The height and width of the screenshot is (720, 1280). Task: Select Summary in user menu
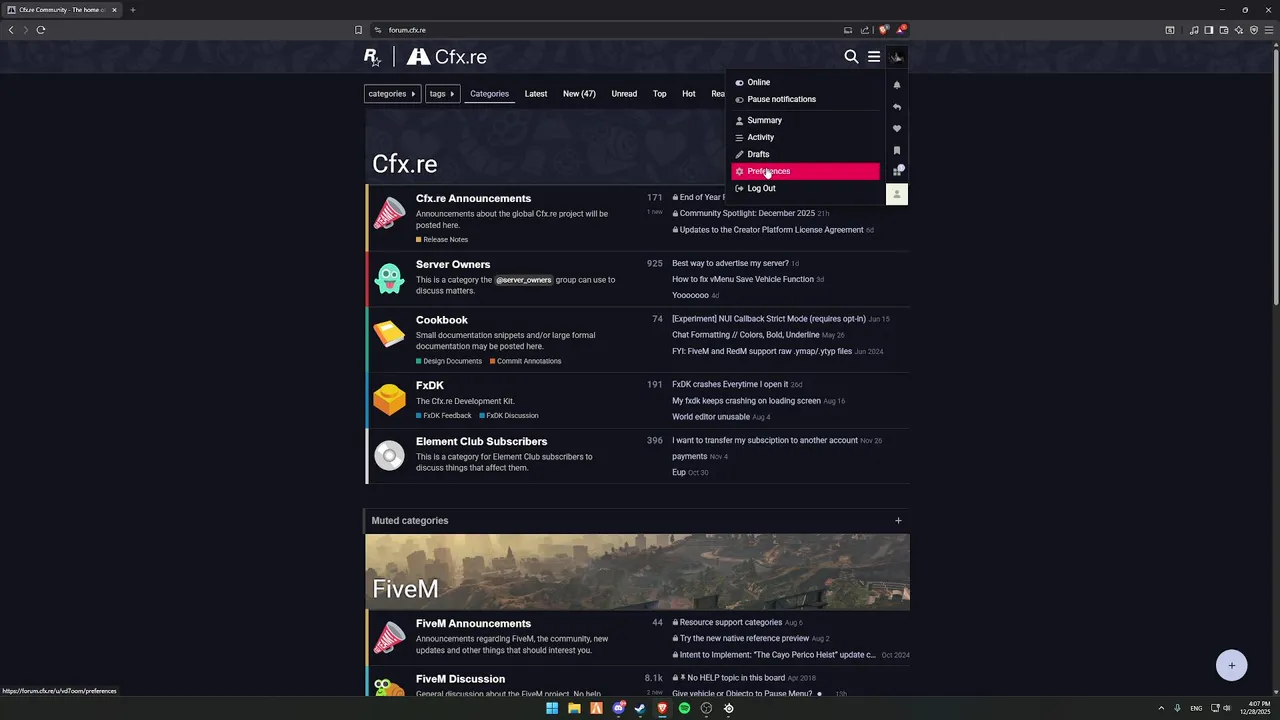(x=806, y=120)
